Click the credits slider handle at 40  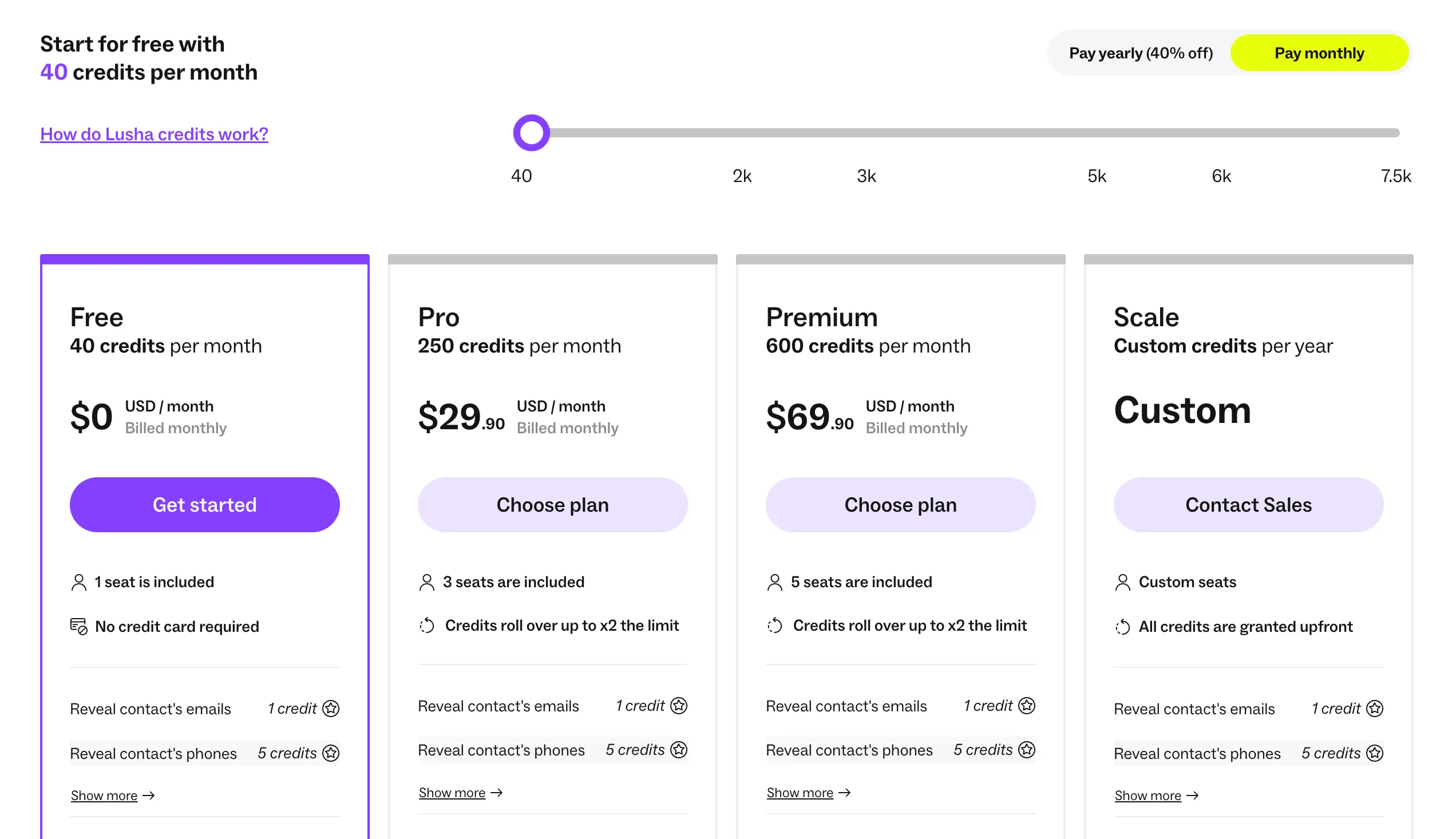pos(531,133)
